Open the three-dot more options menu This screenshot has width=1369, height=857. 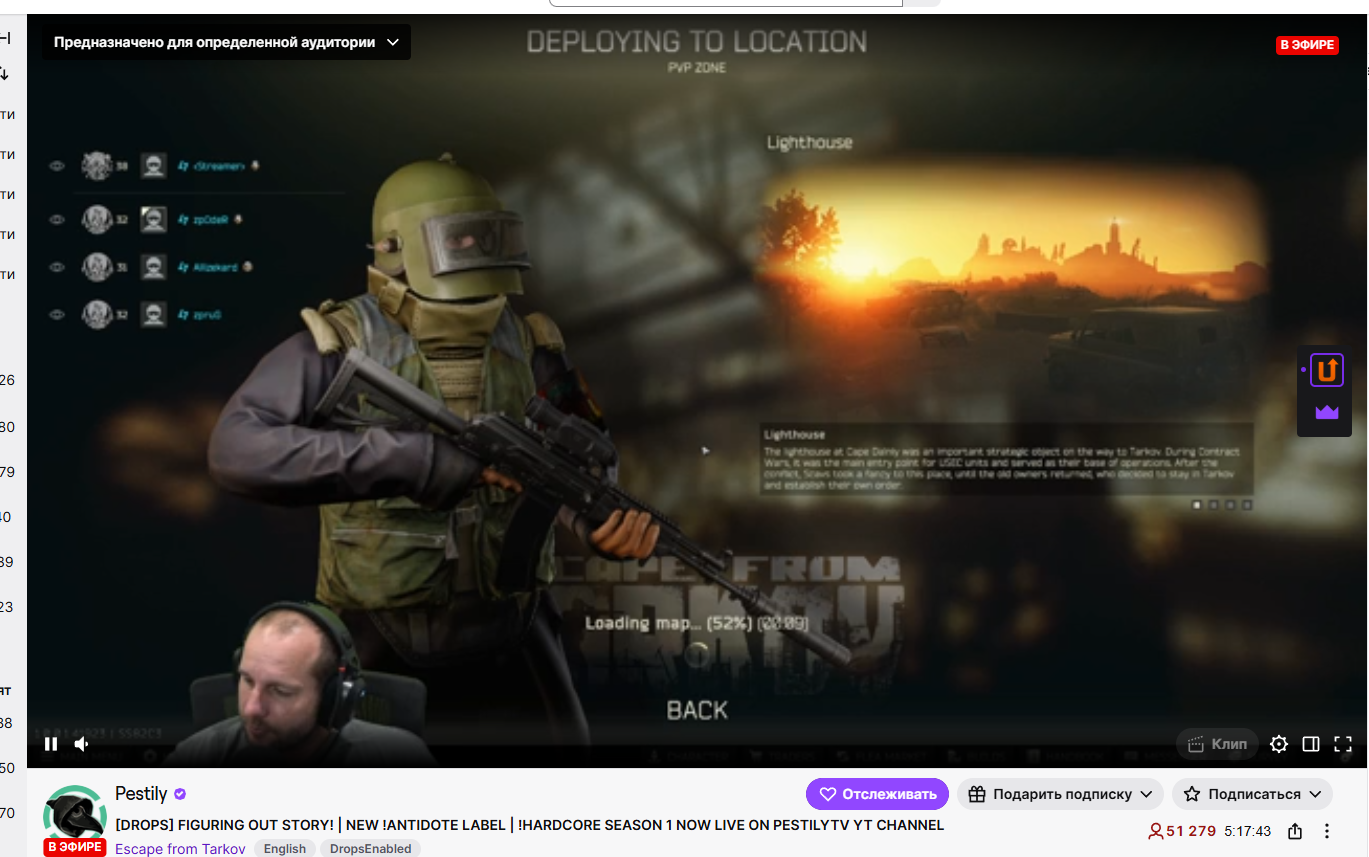pos(1327,831)
